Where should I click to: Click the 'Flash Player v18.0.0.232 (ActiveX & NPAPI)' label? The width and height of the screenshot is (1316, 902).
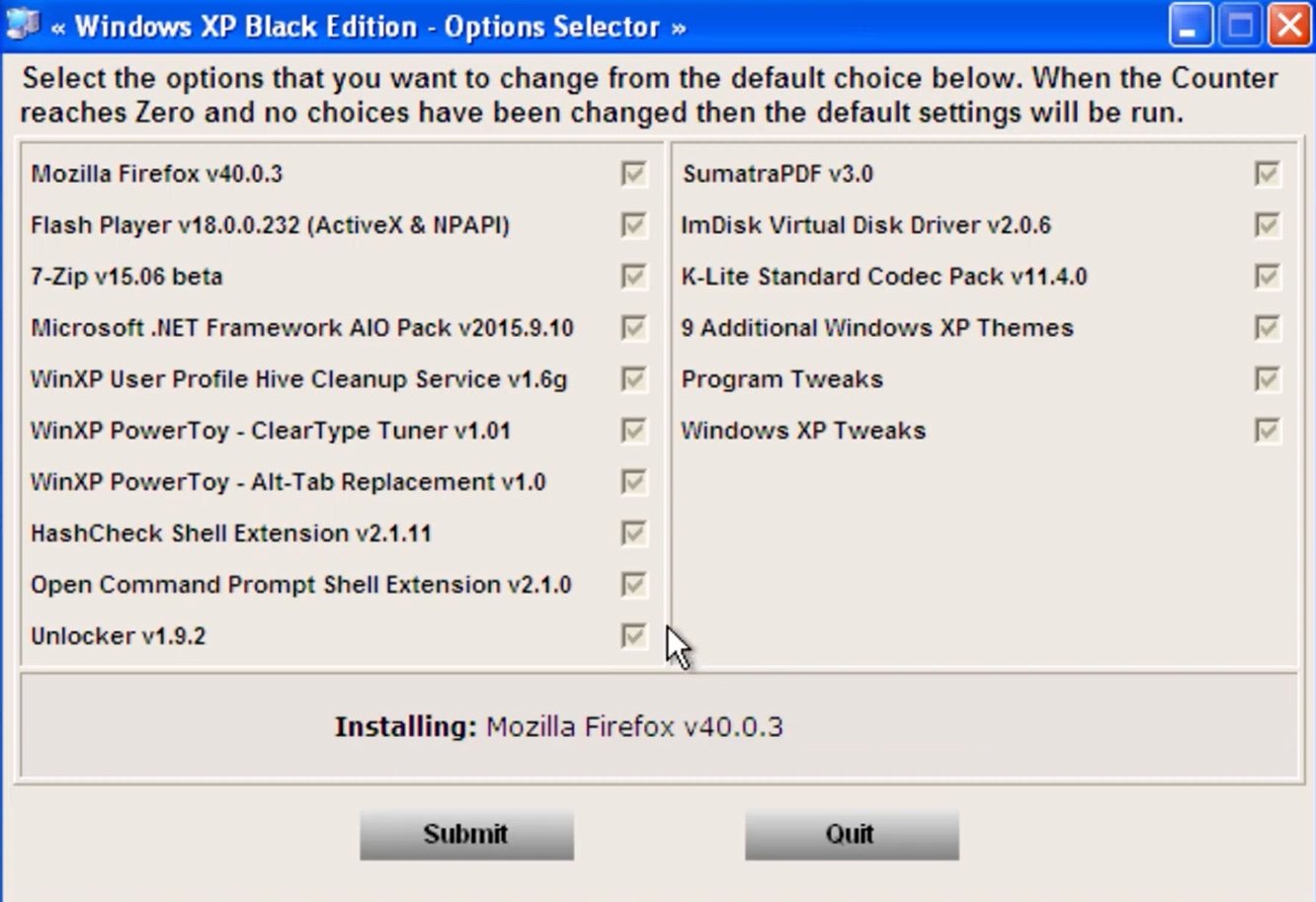click(x=271, y=225)
